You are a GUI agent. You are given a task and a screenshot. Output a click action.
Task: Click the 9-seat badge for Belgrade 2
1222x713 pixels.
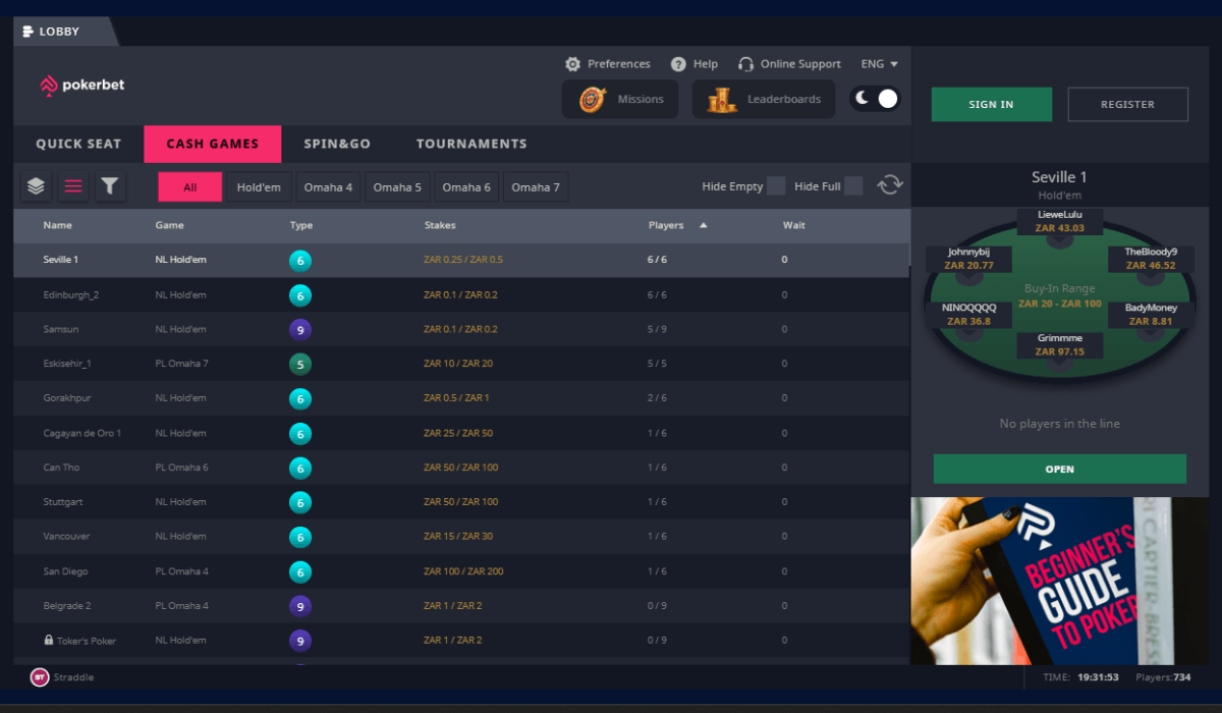300,606
